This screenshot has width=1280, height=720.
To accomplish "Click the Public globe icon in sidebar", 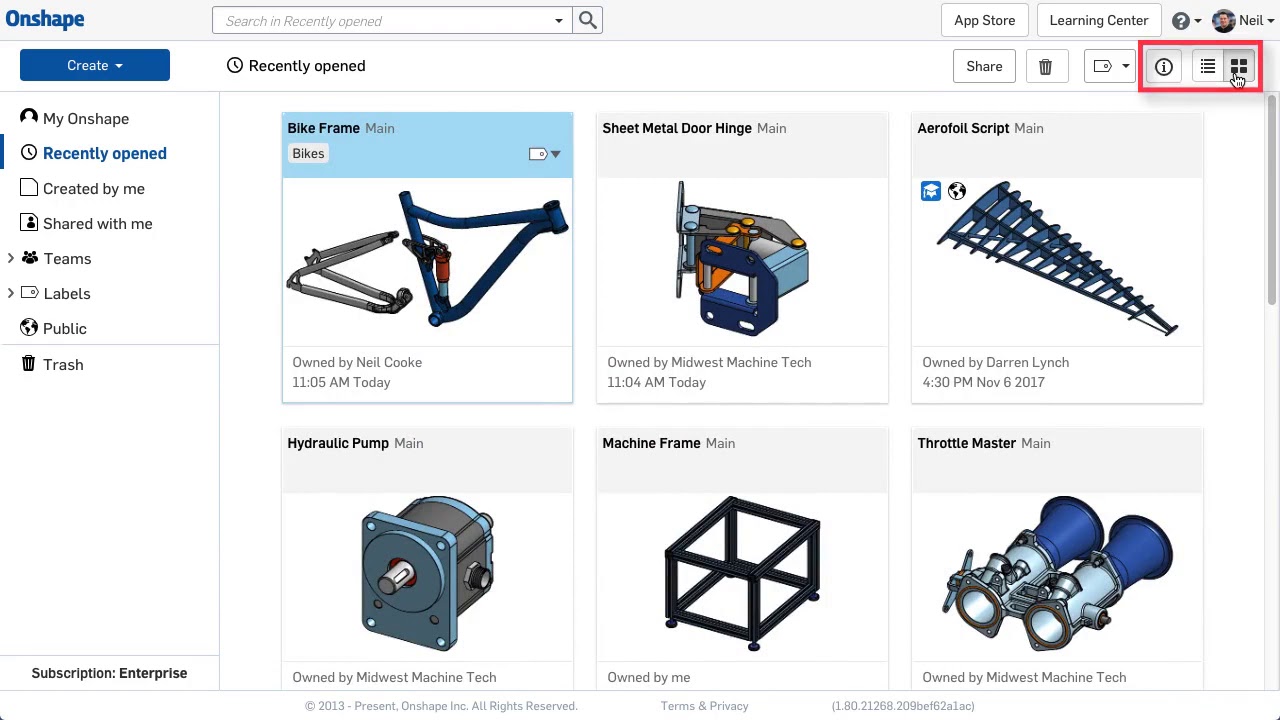I will coord(29,327).
